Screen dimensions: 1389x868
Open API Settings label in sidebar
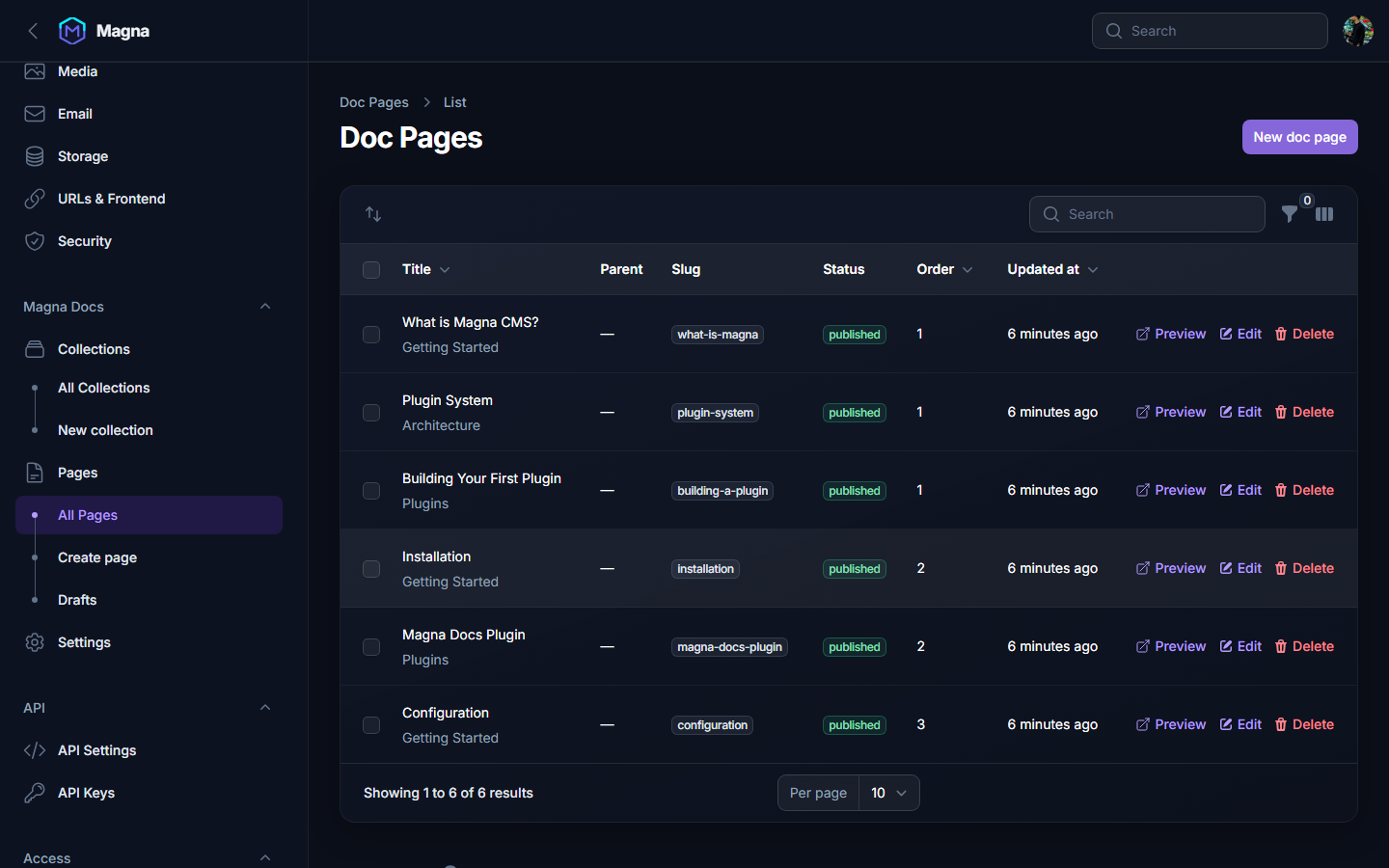(96, 750)
